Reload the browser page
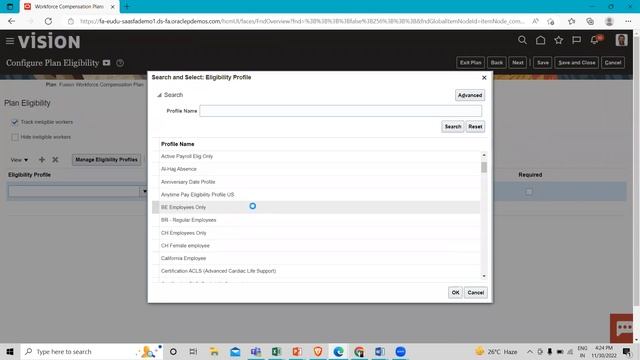Screen dimensions: 640x360 (48, 21)
